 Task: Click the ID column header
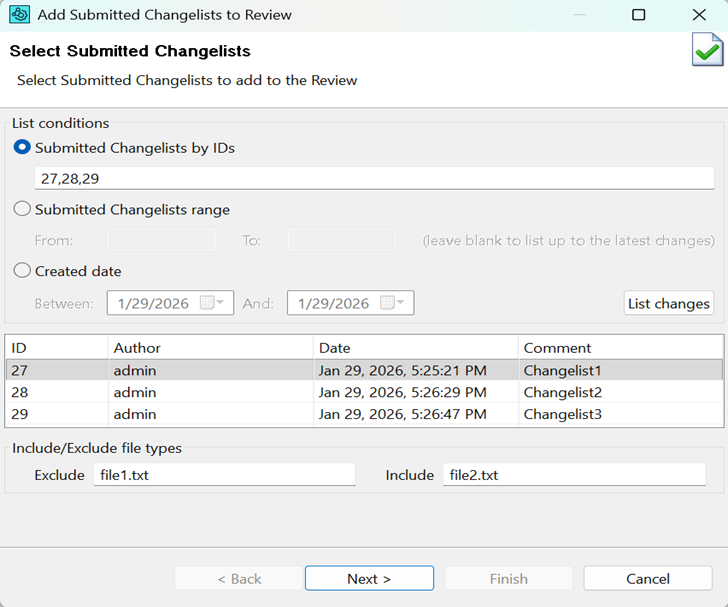(x=57, y=347)
